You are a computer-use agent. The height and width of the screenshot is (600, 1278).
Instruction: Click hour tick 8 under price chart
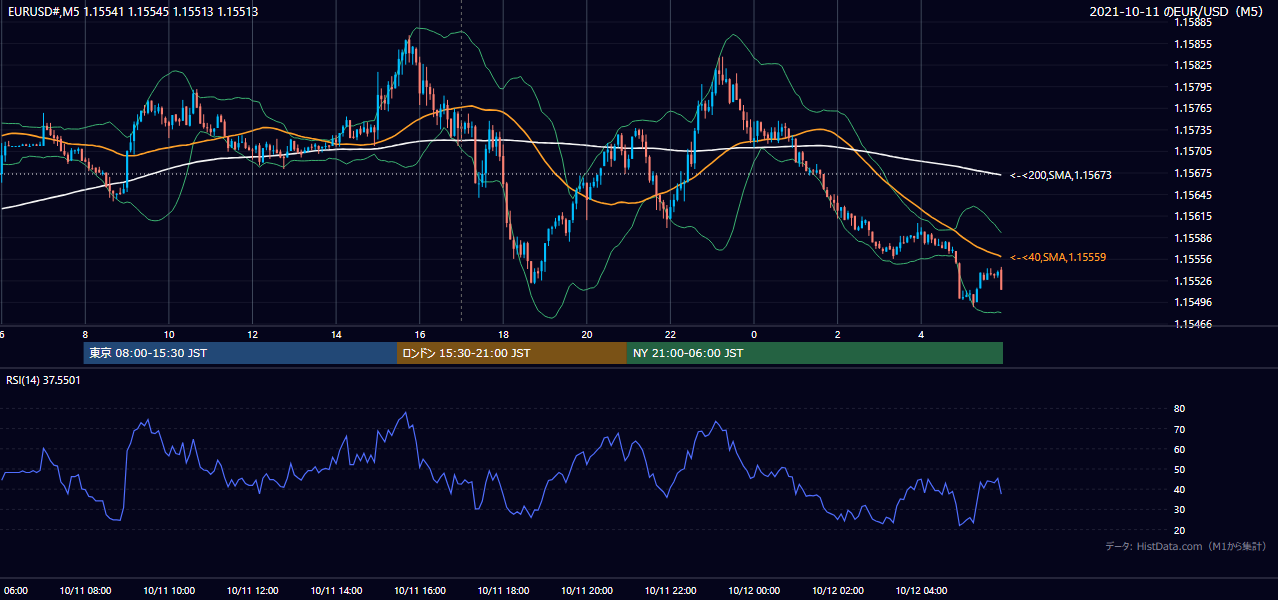(x=85, y=334)
